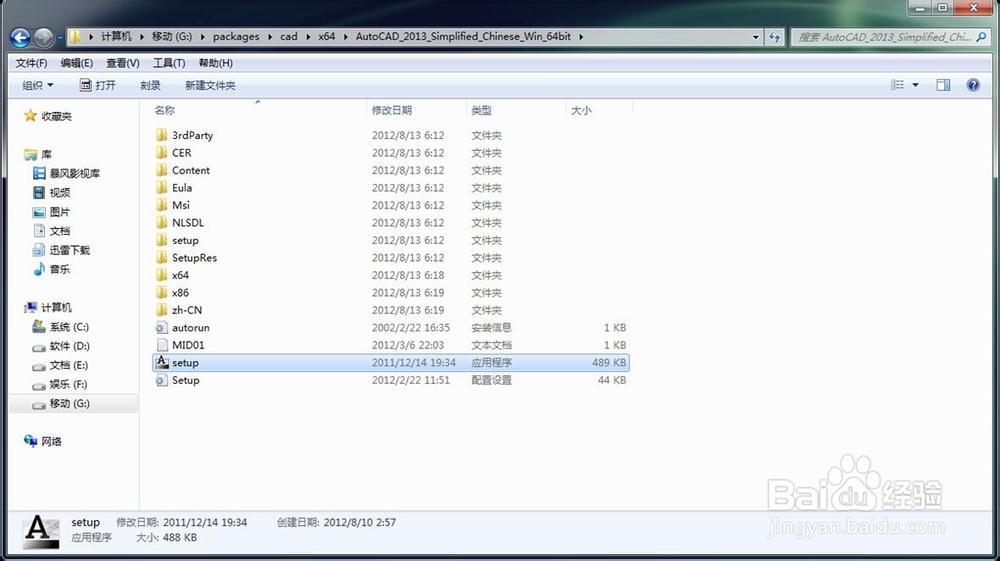
Task: Open the 工具(T) menu
Action: pyautogui.click(x=169, y=63)
